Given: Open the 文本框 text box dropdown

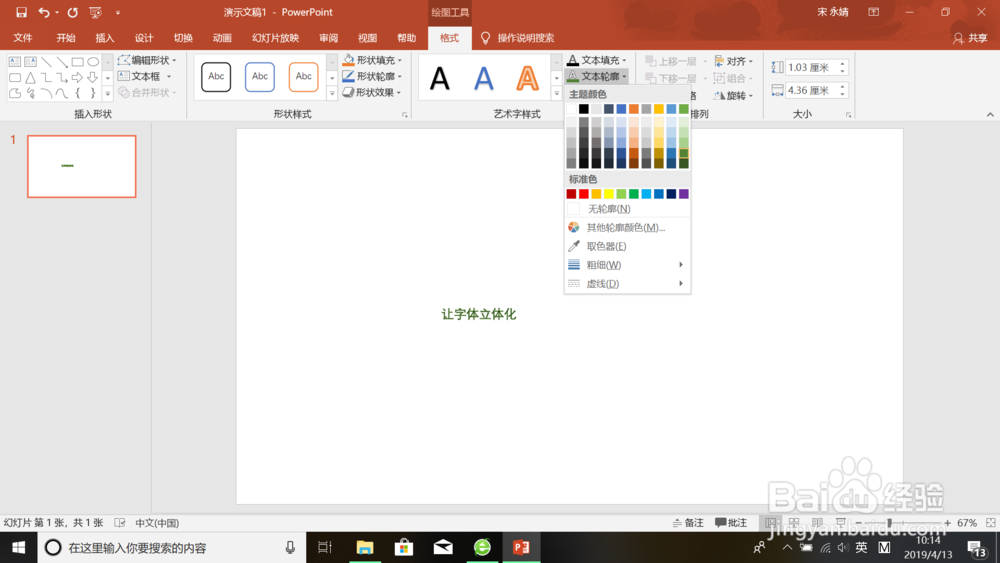Looking at the screenshot, I should point(145,77).
